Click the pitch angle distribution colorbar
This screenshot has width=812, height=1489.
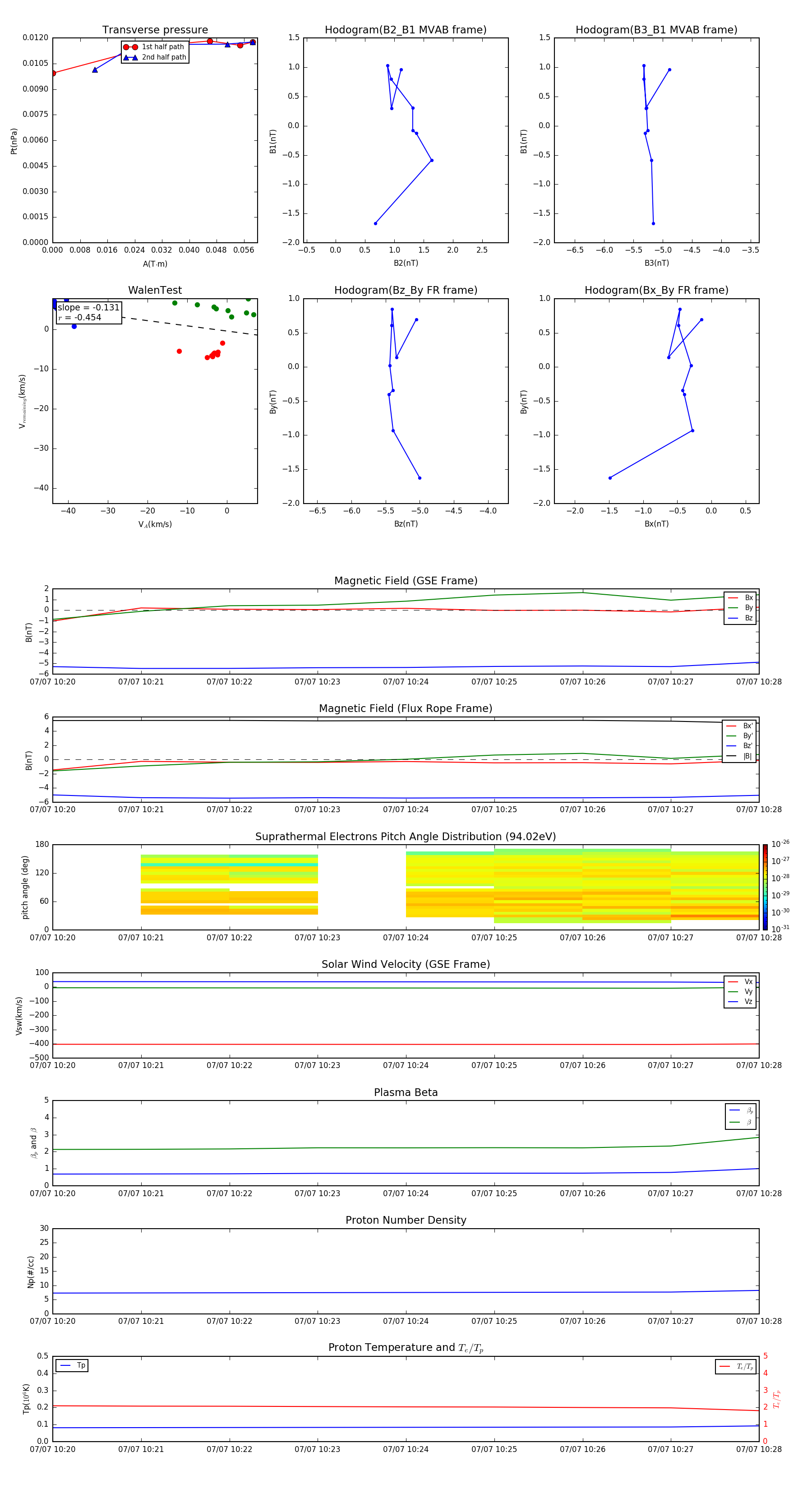765,887
